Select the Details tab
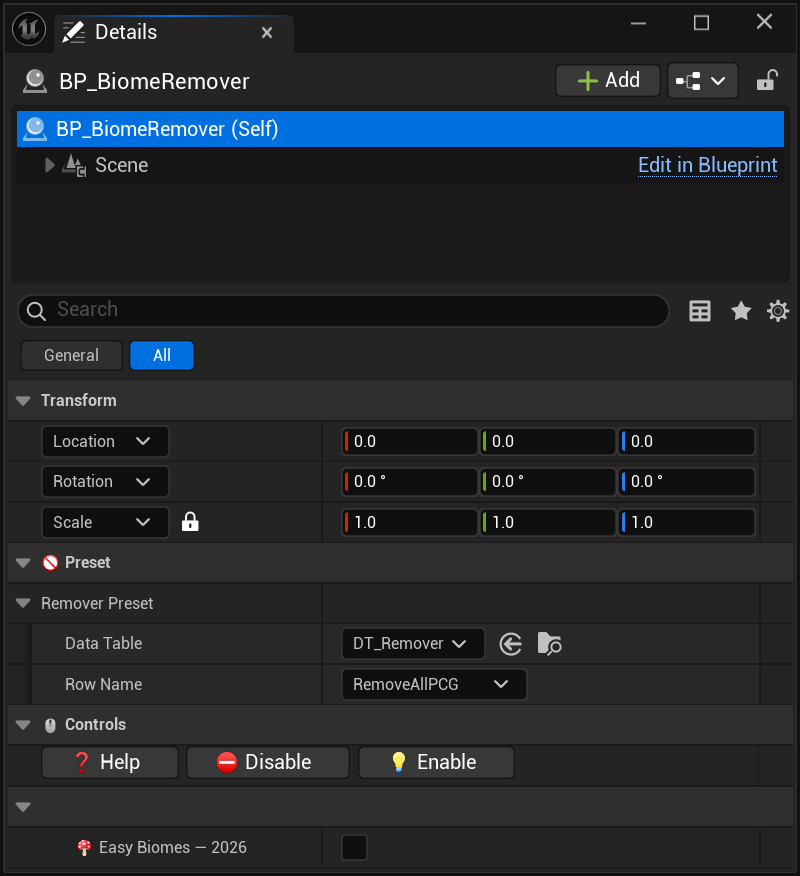 (x=174, y=33)
